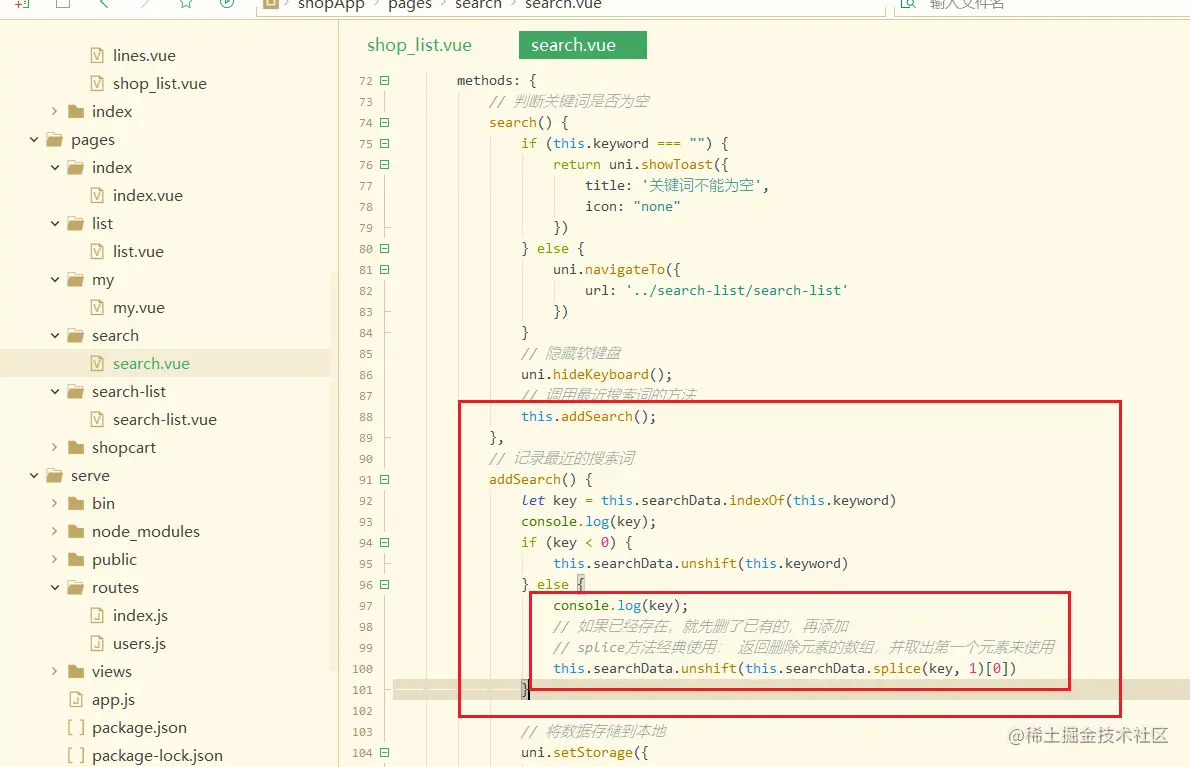This screenshot has width=1190, height=767.
Task: Click the folder icon of routes
Action: [x=76, y=588]
